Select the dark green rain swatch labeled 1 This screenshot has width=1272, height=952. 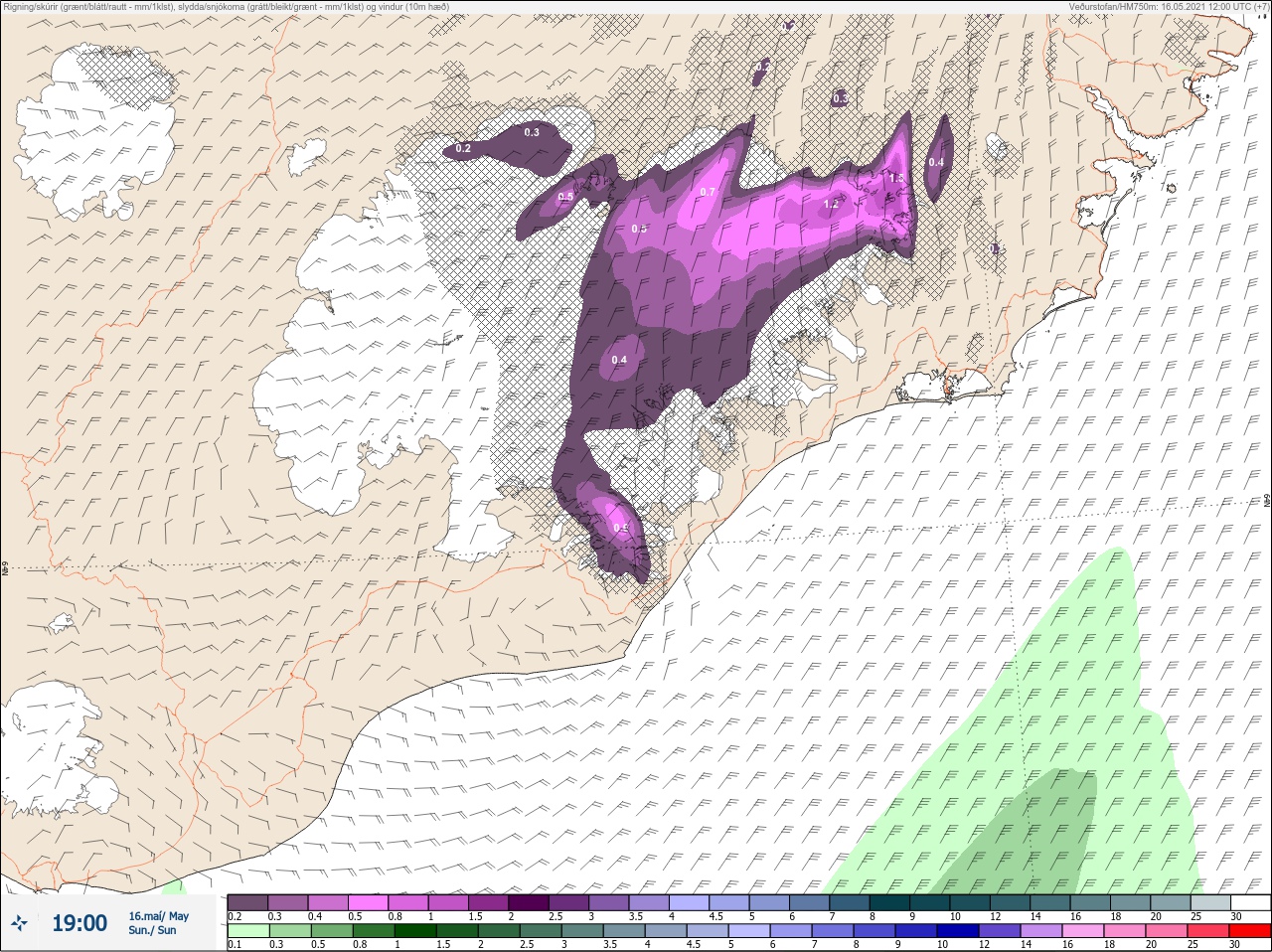point(415,931)
